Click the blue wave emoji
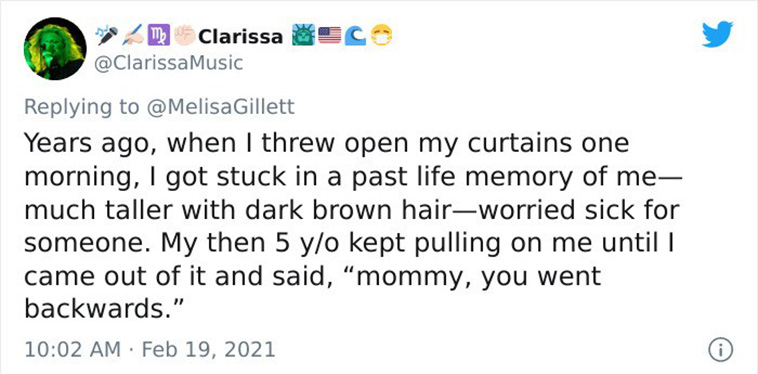 click(x=355, y=36)
